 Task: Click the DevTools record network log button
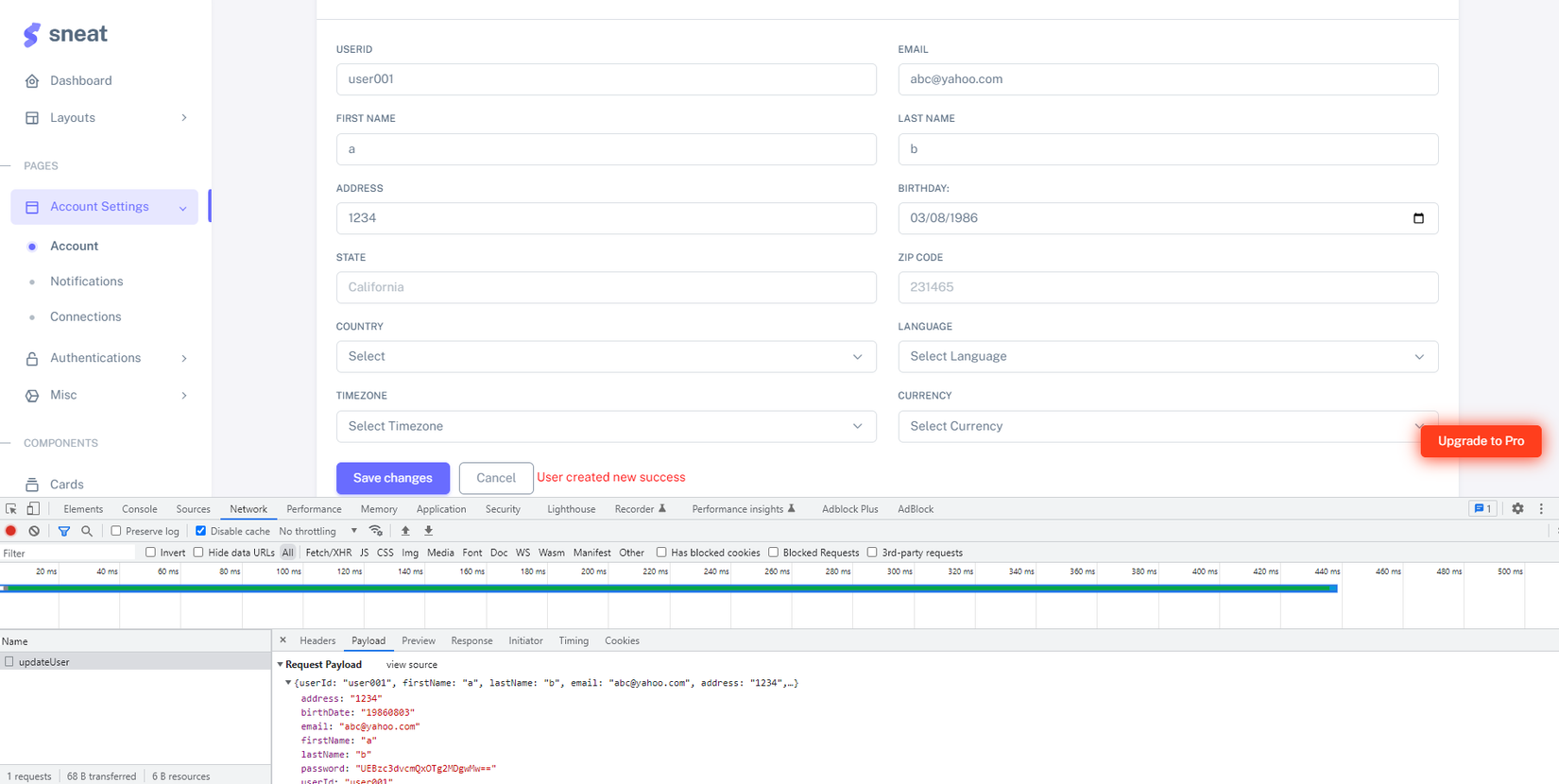point(11,531)
